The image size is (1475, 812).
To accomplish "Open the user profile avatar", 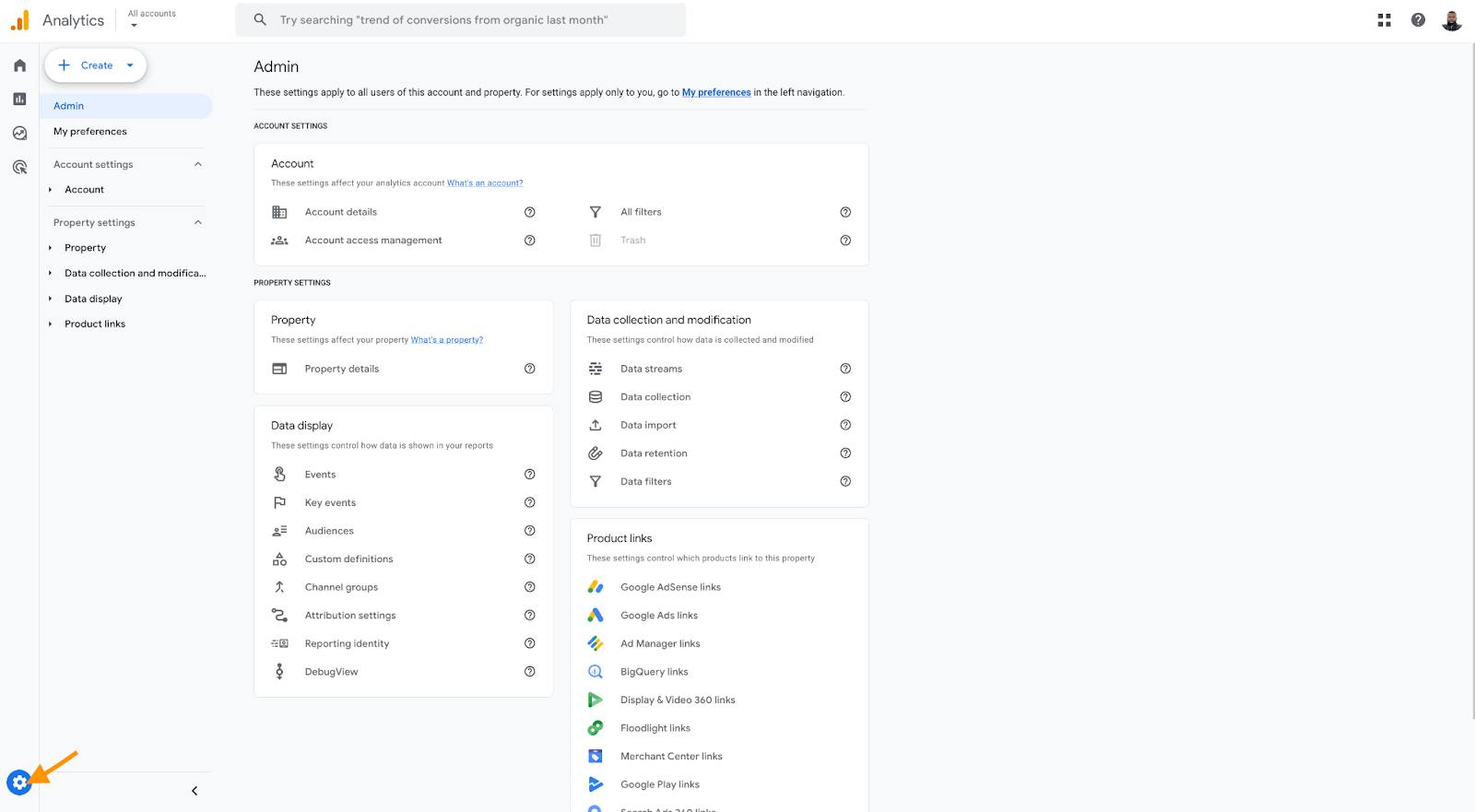I will [1452, 20].
